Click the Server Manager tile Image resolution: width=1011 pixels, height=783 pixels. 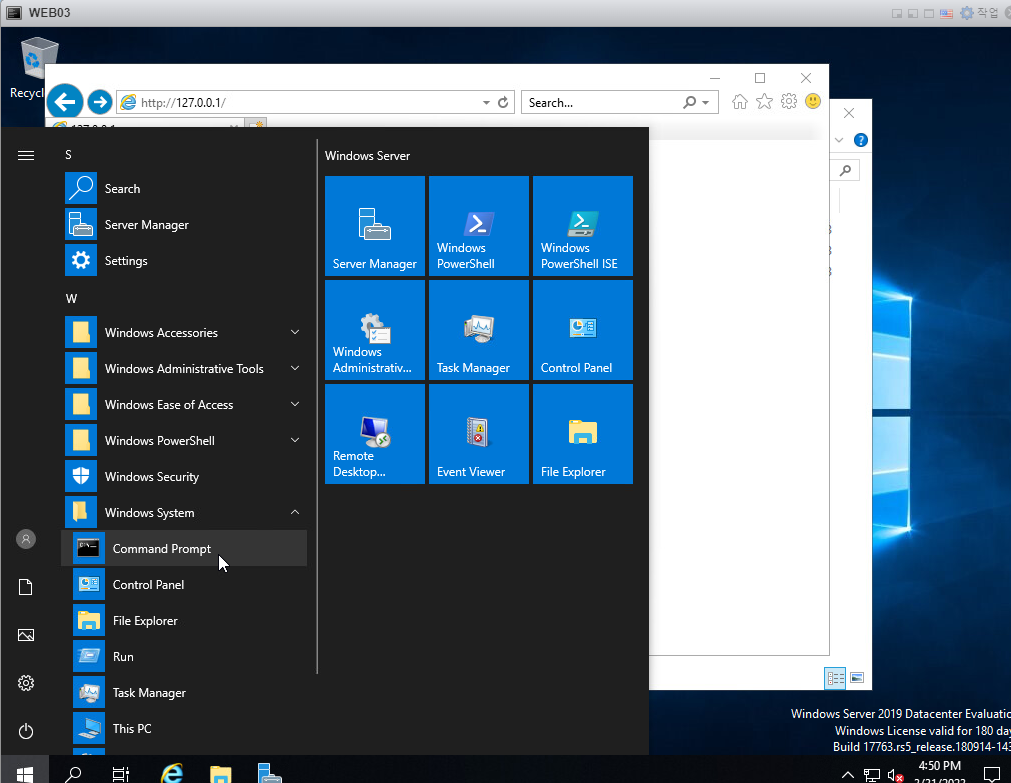375,226
